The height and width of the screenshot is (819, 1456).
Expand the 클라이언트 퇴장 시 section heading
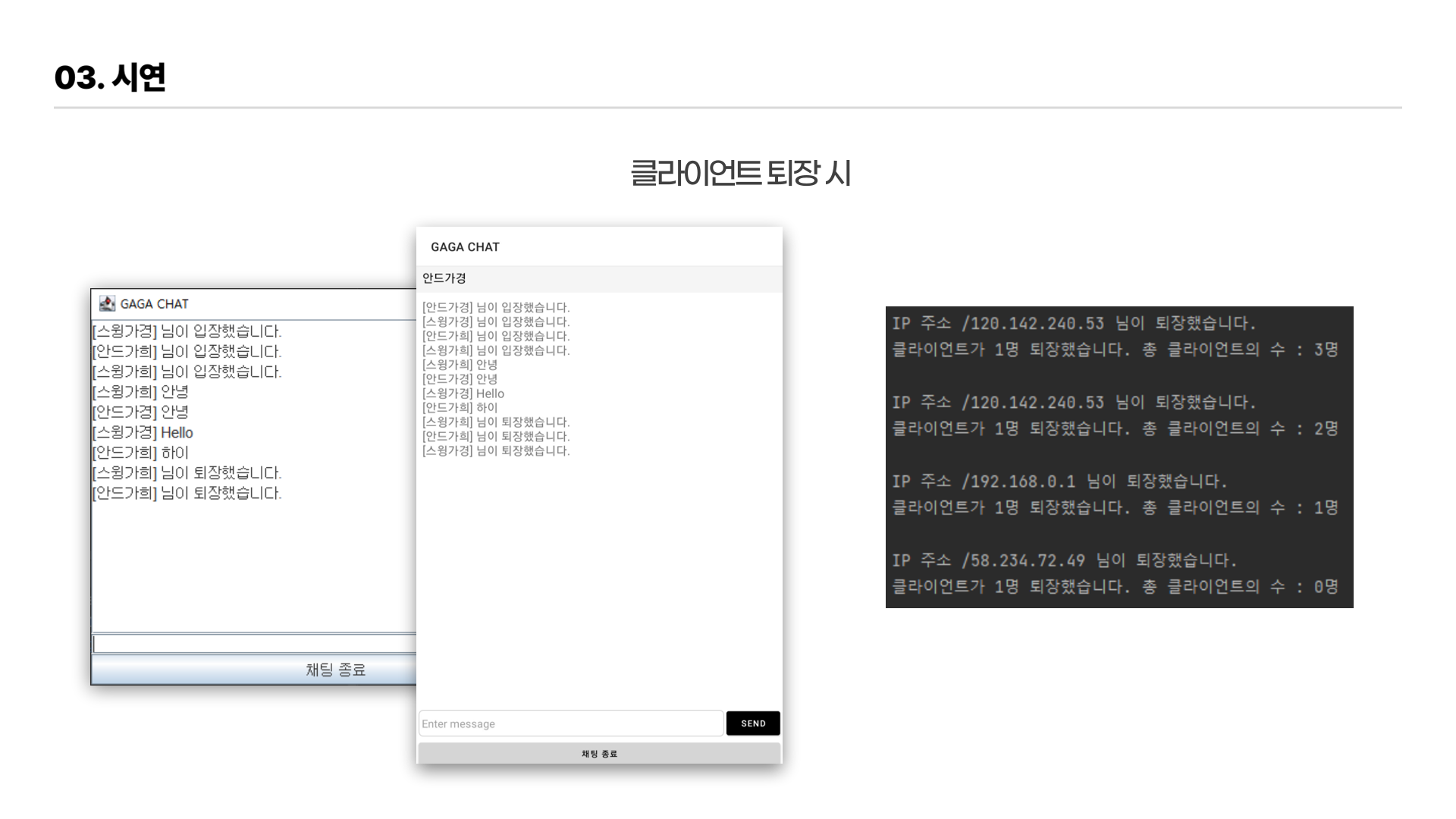pyautogui.click(x=742, y=174)
